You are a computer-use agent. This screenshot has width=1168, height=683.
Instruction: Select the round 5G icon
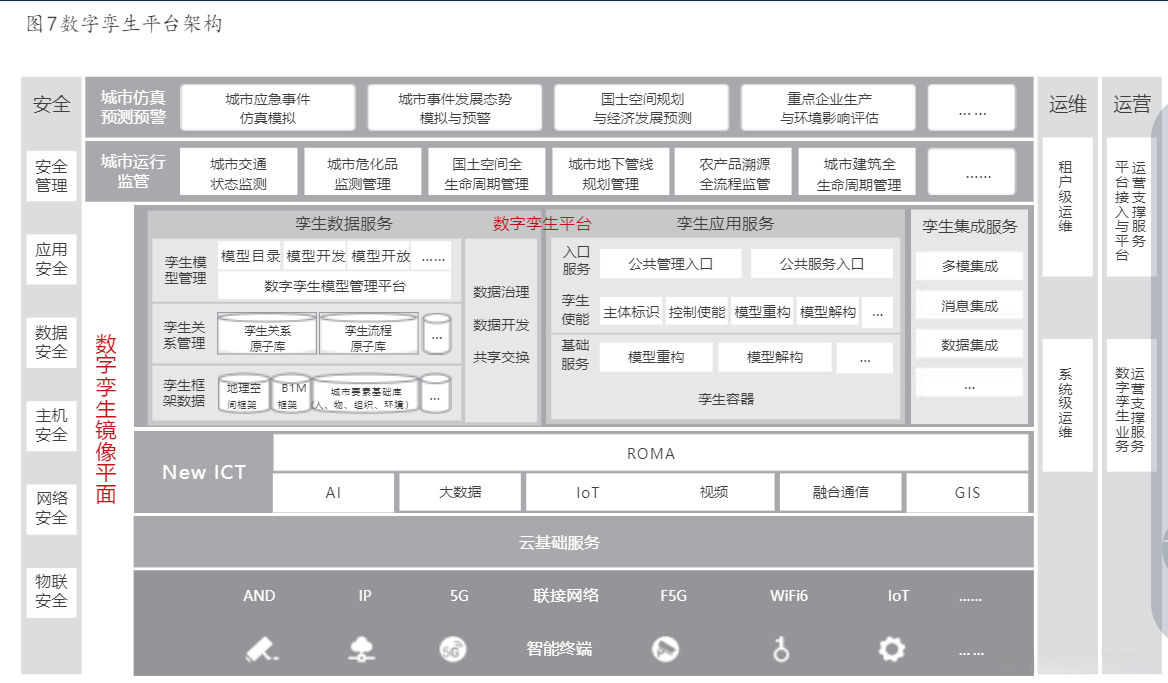[453, 649]
